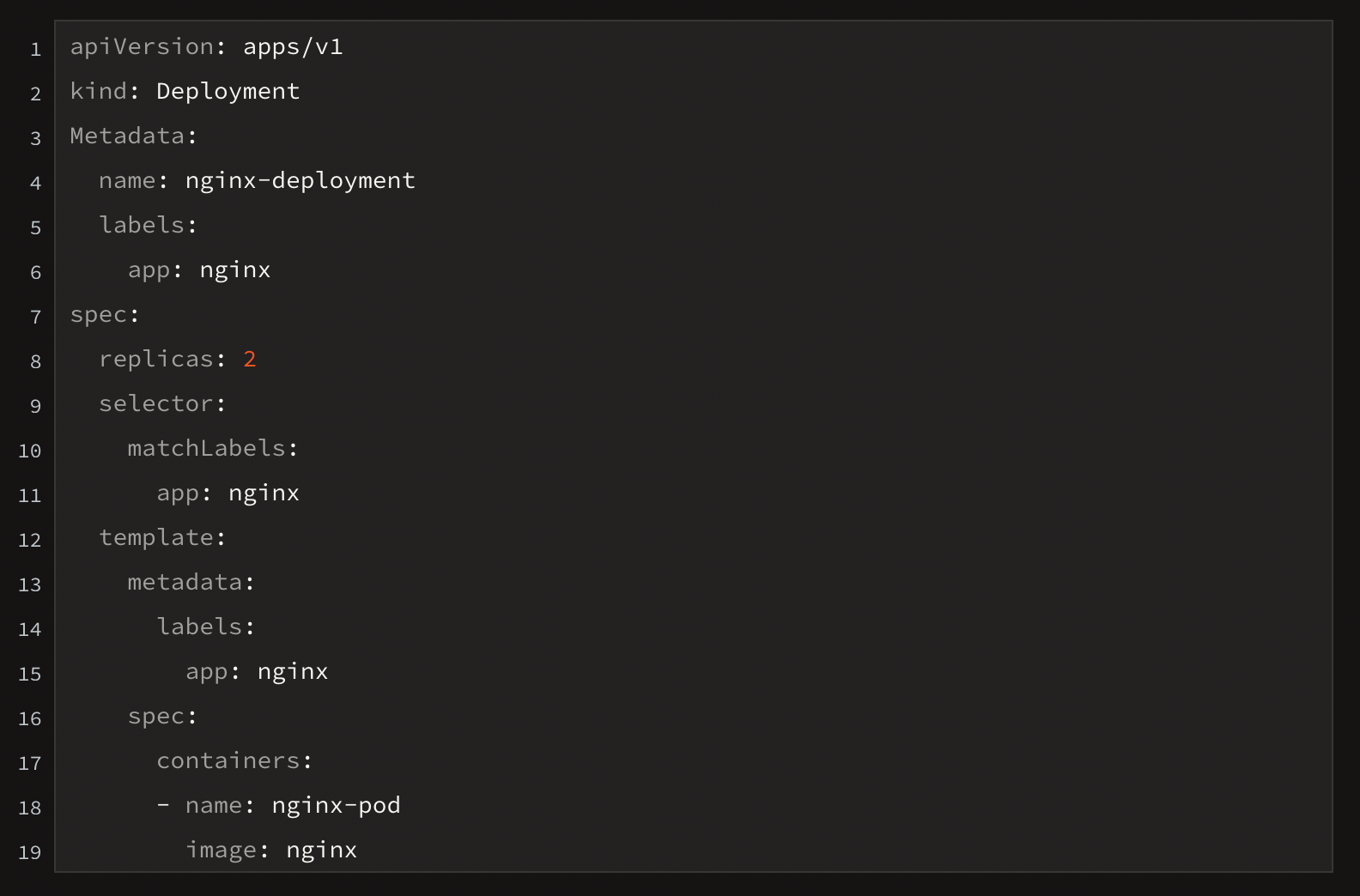
Task: Place cursor on the Metadata: key
Action: [134, 136]
